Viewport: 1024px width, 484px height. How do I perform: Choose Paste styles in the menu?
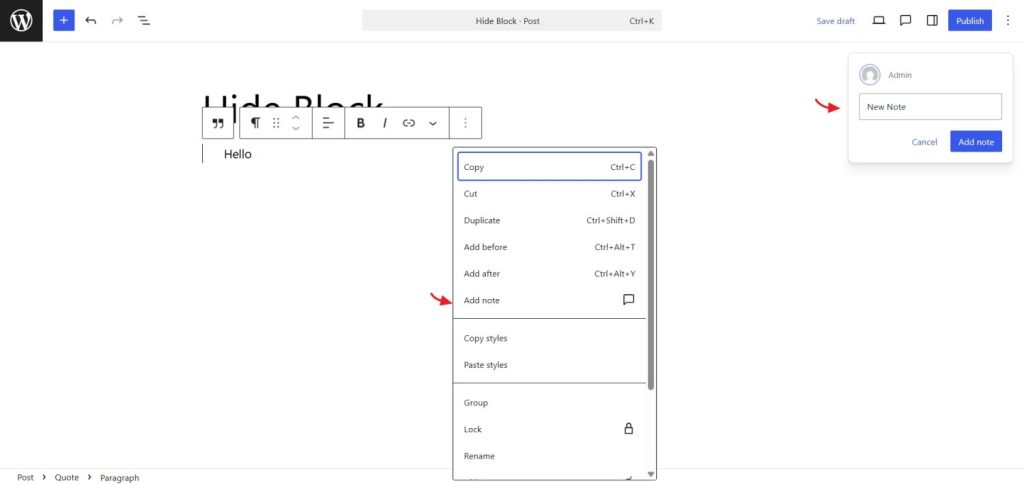(549, 365)
